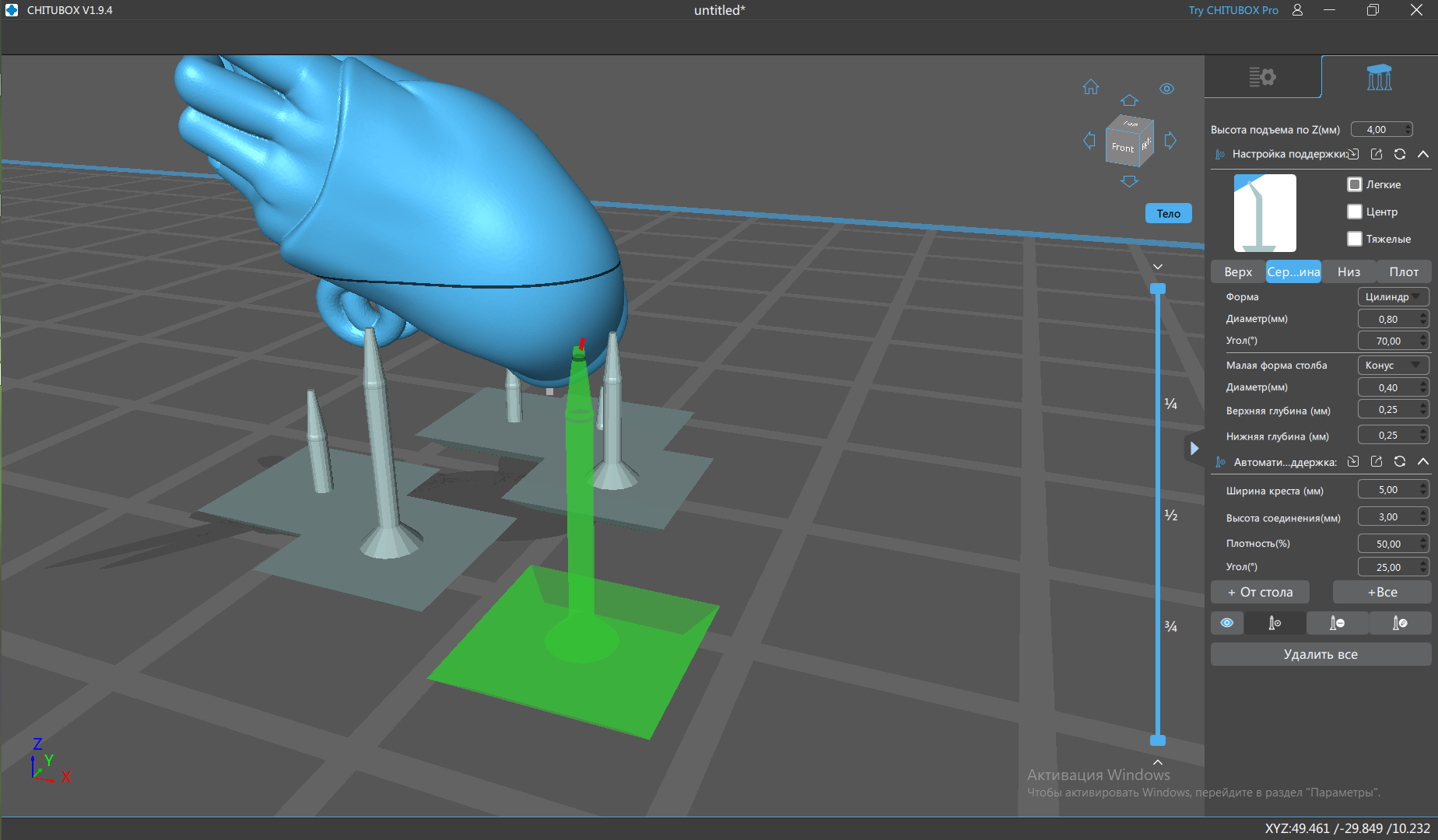Click the Удалить все button
Viewport: 1438px width, 840px height.
pos(1321,655)
